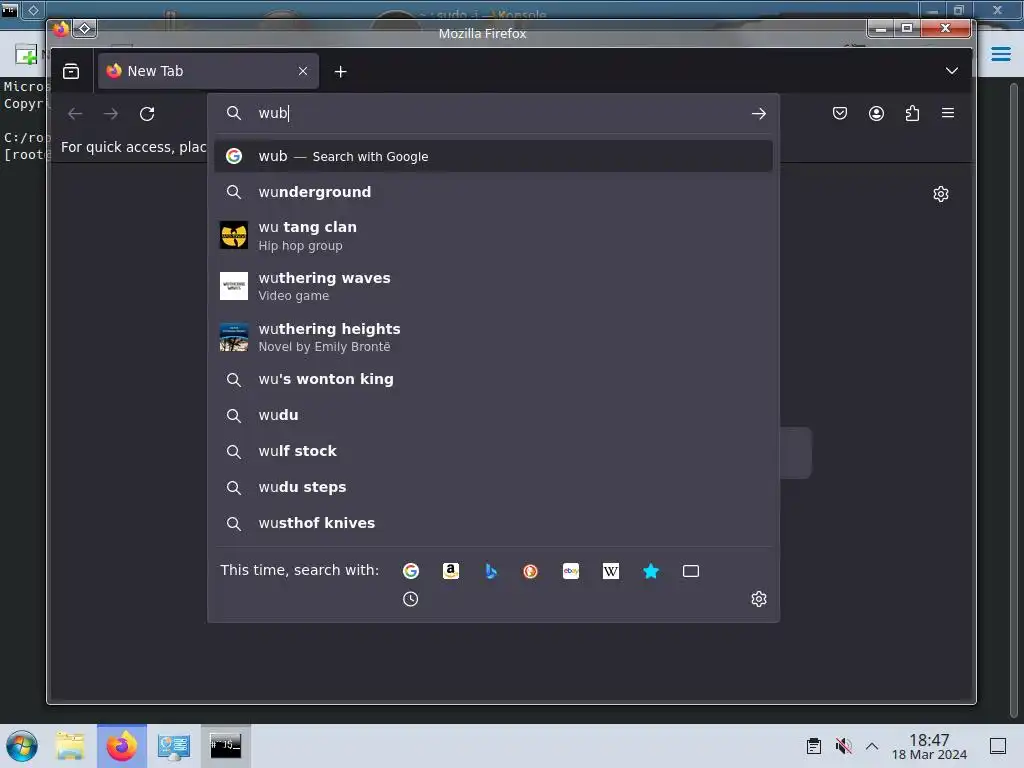The width and height of the screenshot is (1024, 768).
Task: Open the Windows-style Start menu
Action: click(x=22, y=746)
